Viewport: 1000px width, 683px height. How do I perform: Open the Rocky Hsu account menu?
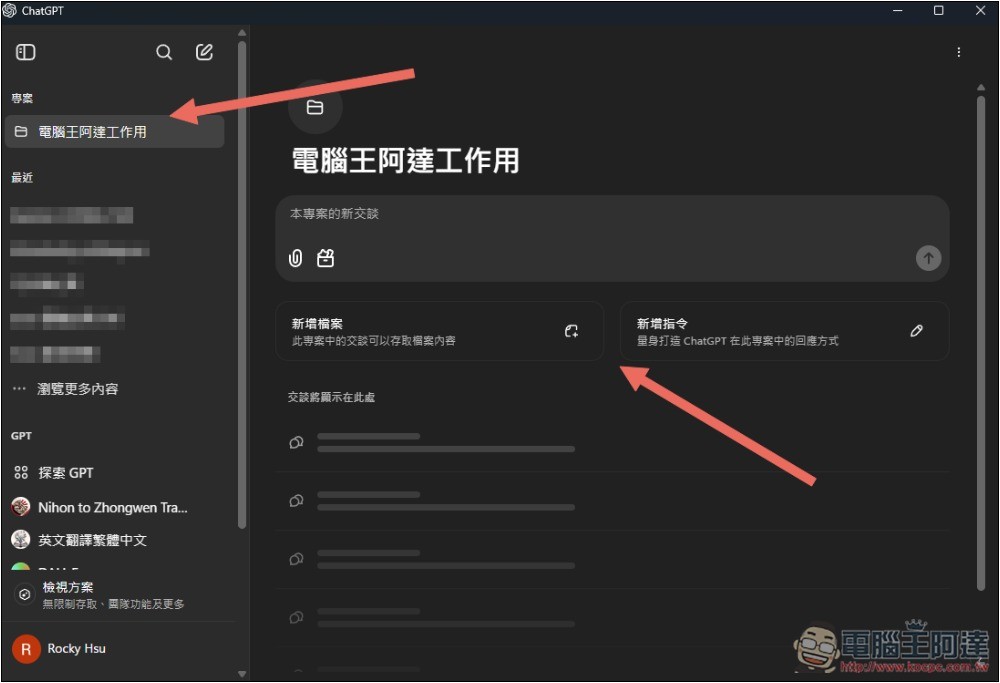pyautogui.click(x=76, y=649)
